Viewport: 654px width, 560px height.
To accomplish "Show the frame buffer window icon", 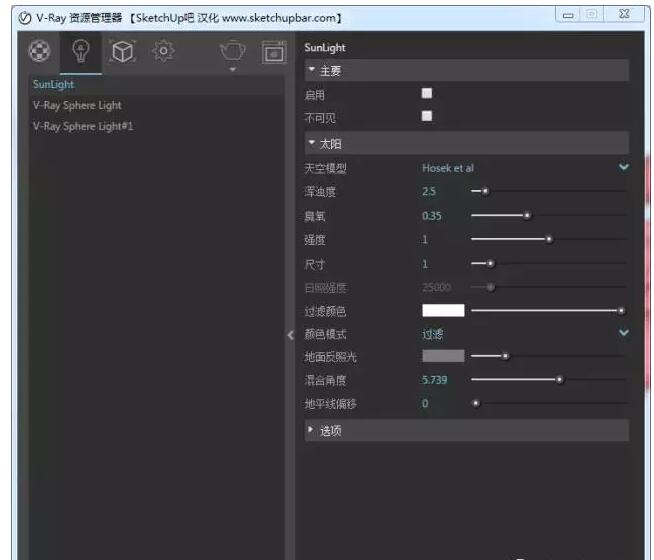I will click(274, 52).
